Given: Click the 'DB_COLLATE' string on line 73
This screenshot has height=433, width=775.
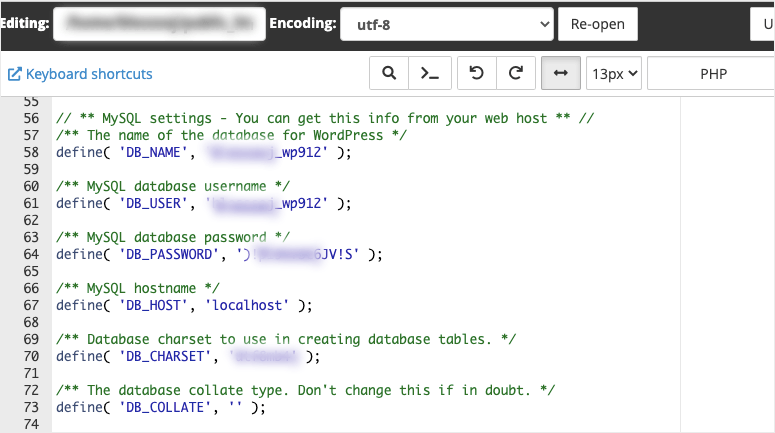Looking at the screenshot, I should (x=165, y=407).
